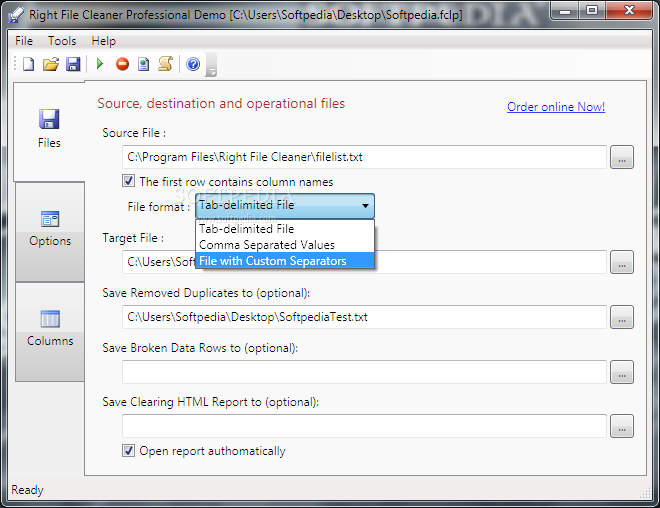The width and height of the screenshot is (660, 508).
Task: Toggle 'Open report automatically' checkbox
Action: (x=128, y=450)
